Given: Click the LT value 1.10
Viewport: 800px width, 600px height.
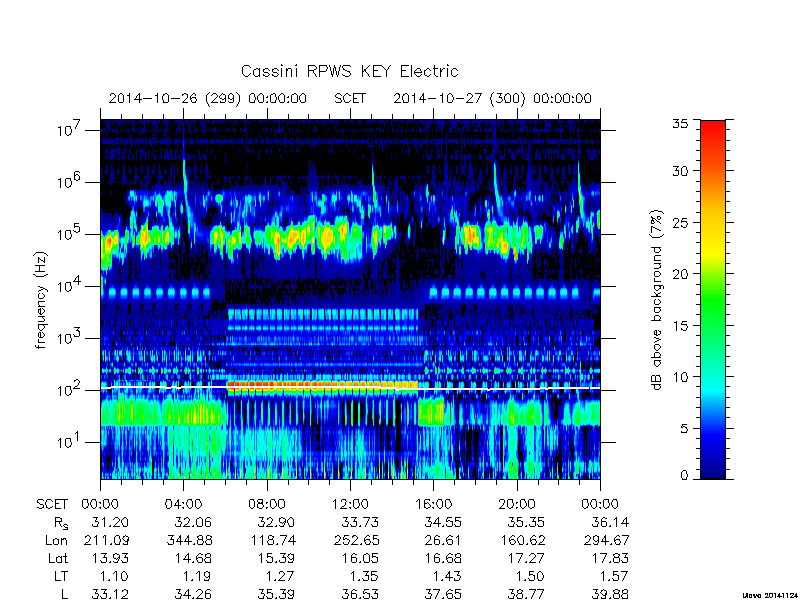Looking at the screenshot, I should [114, 576].
